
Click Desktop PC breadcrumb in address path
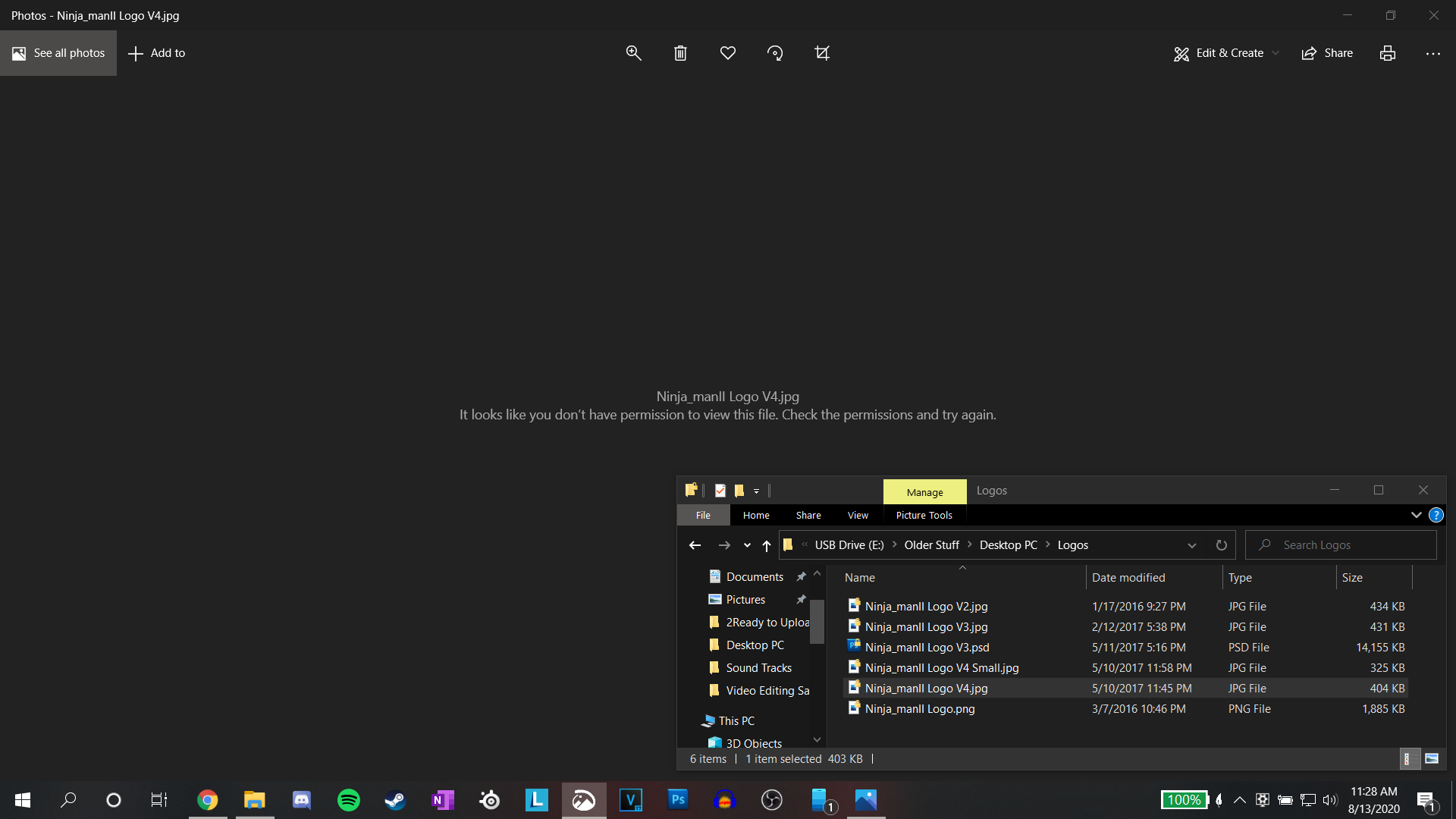pyautogui.click(x=1008, y=545)
